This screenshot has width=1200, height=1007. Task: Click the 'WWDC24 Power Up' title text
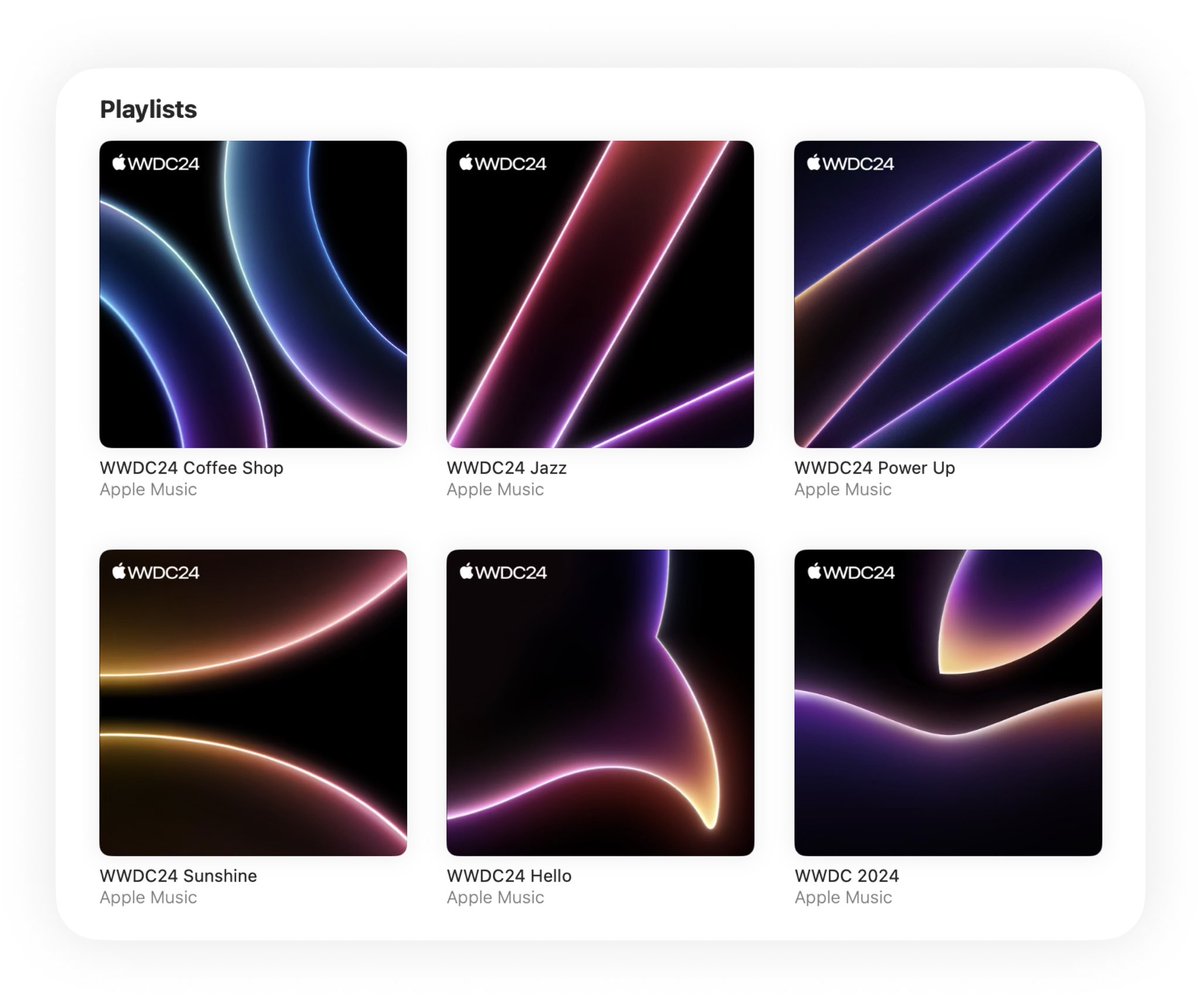click(875, 468)
